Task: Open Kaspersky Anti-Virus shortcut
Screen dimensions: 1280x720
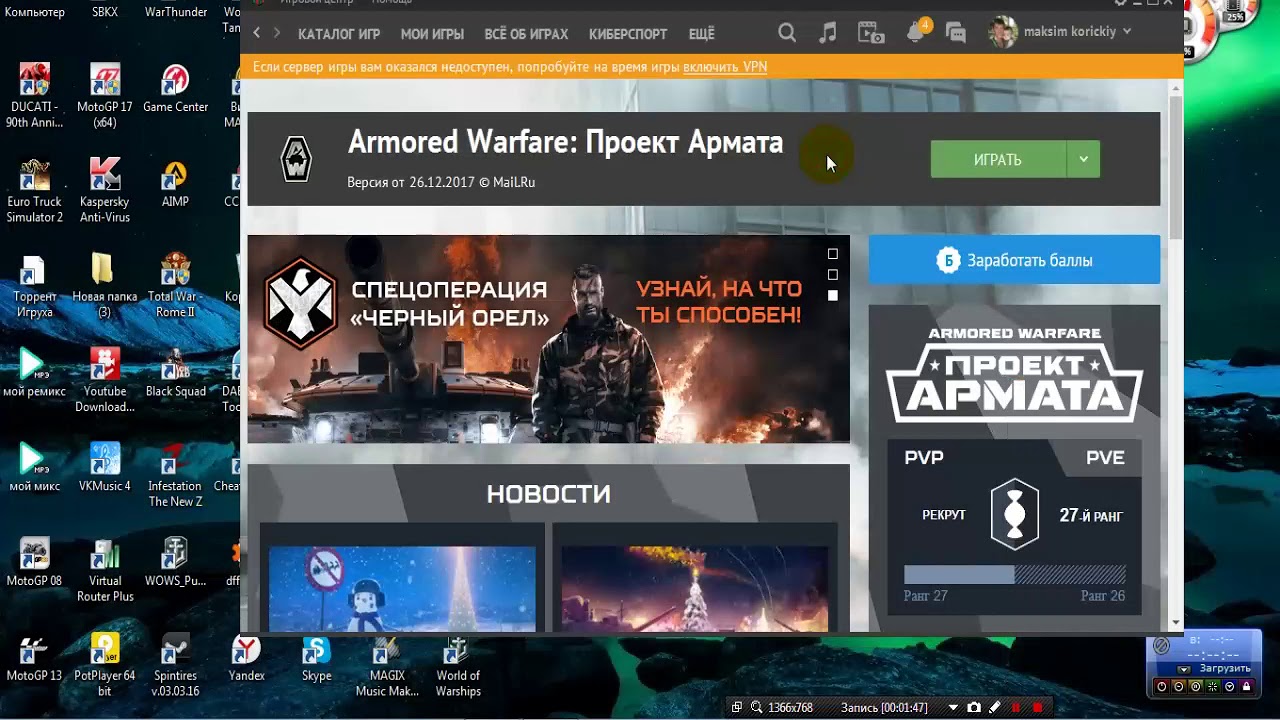Action: 104,192
